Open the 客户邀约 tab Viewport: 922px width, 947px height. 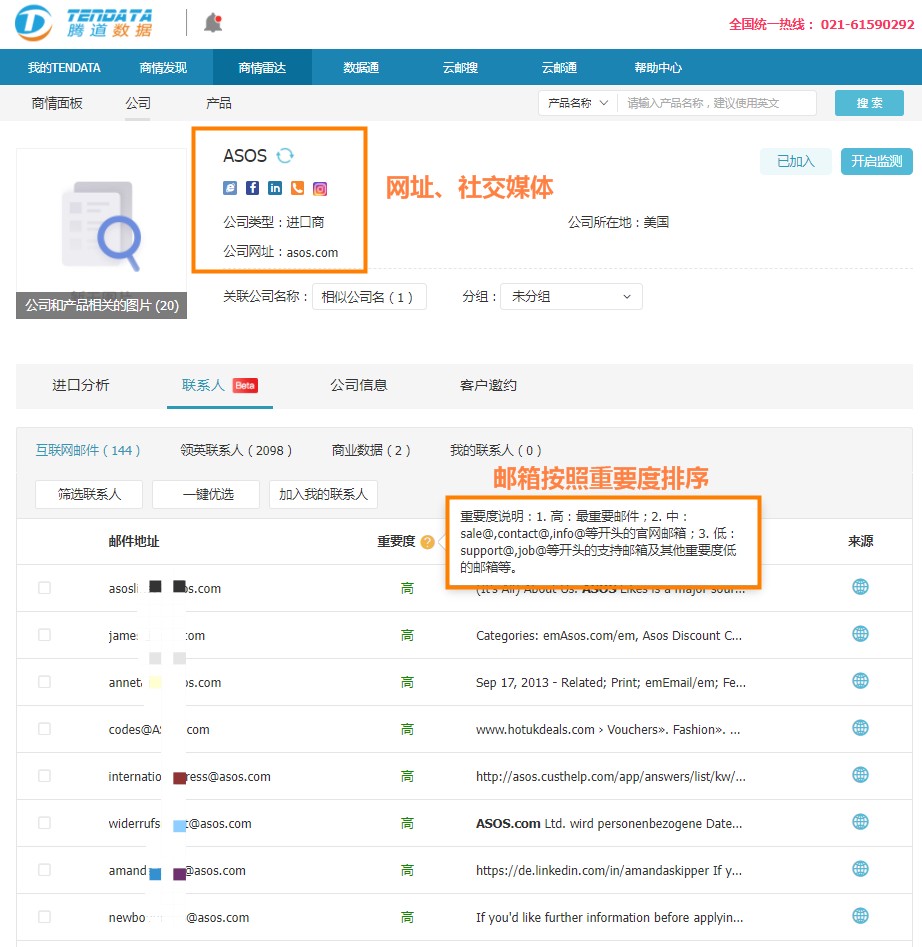pos(488,385)
